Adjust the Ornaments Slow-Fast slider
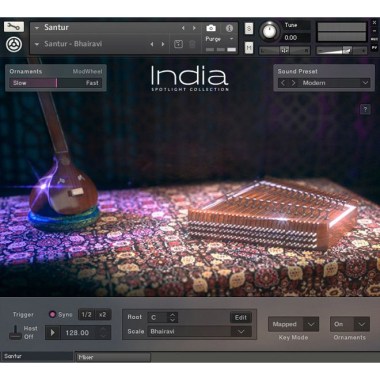Viewport: 380px width, 380px height. pos(56,83)
